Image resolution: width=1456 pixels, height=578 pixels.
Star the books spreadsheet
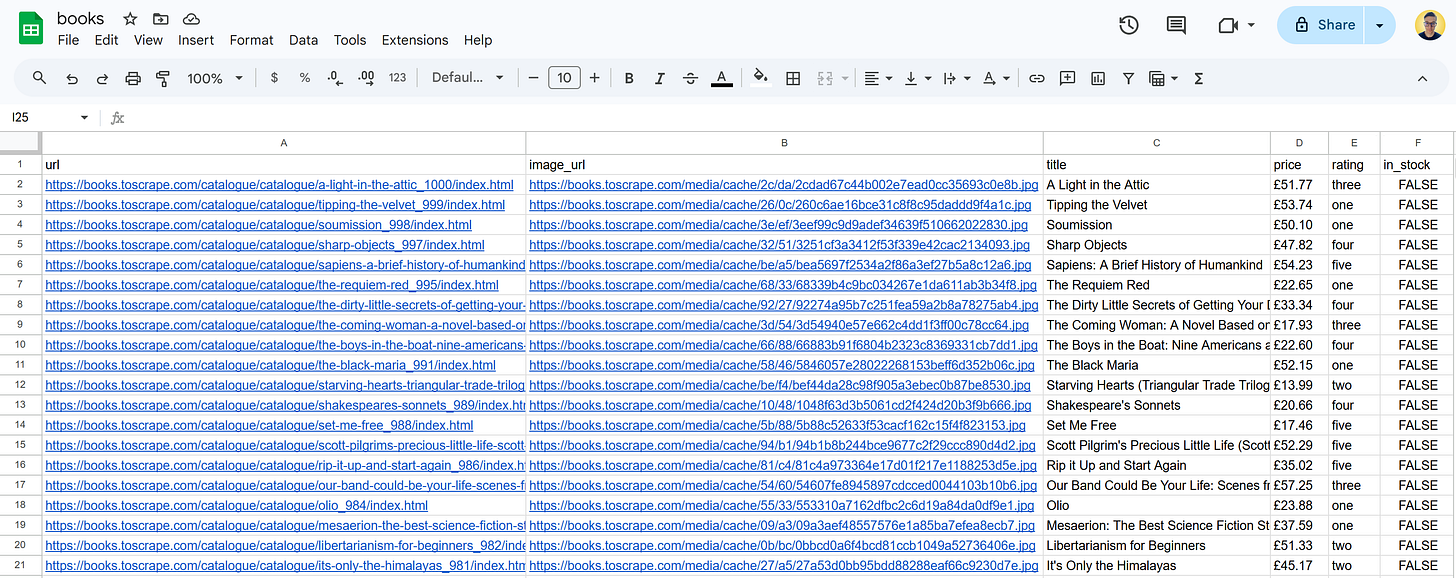[x=130, y=19]
